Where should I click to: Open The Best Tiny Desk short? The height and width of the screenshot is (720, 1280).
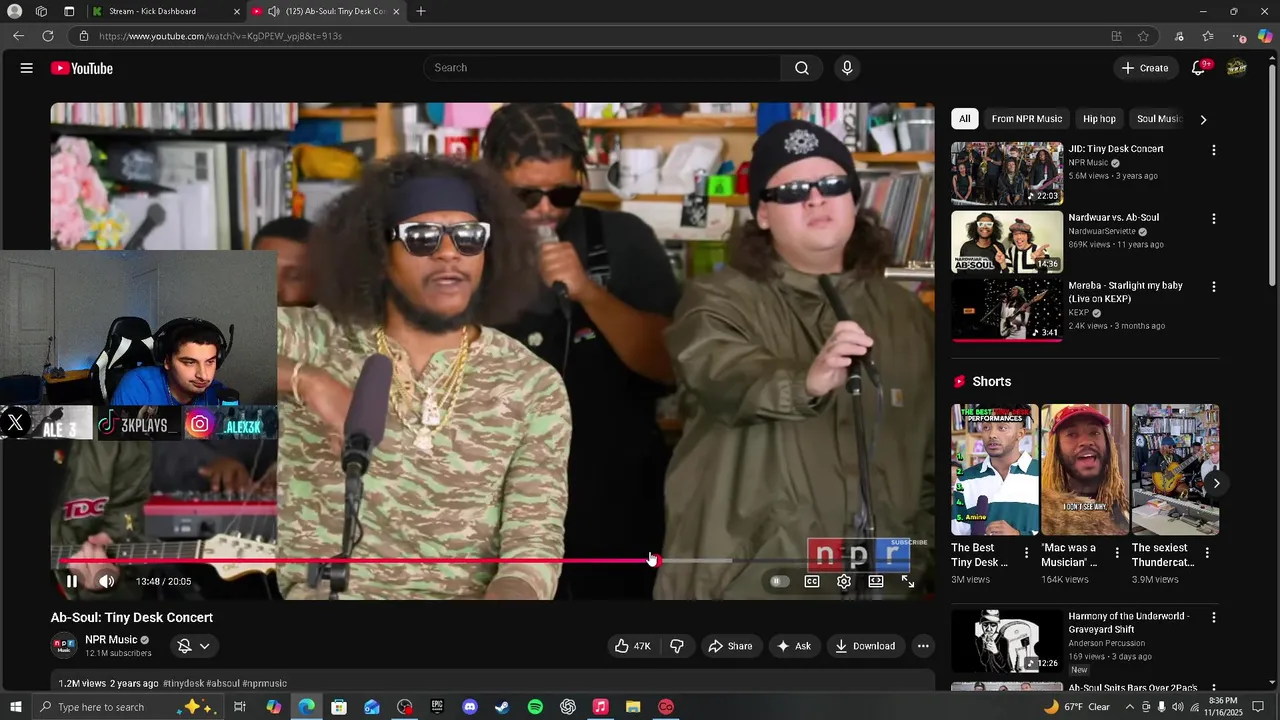click(x=995, y=470)
